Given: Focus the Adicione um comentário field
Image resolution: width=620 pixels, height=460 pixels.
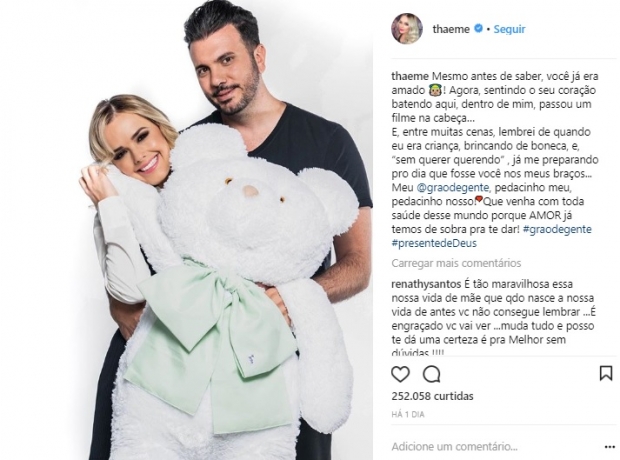Looking at the screenshot, I should pyautogui.click(x=496, y=447).
